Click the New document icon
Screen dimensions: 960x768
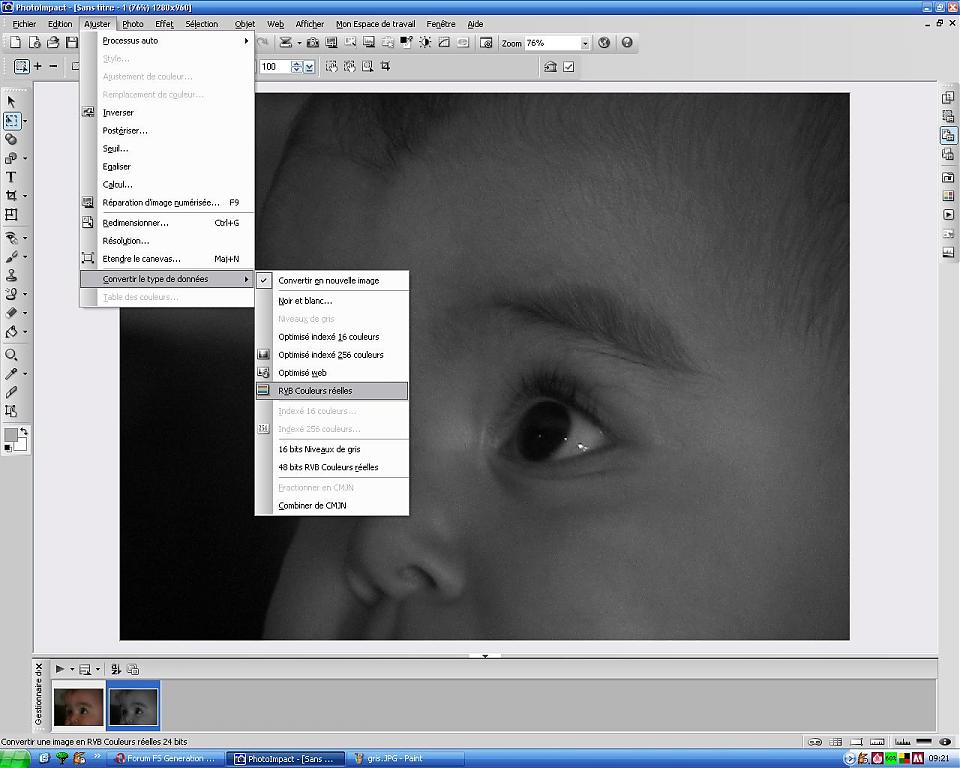pyautogui.click(x=15, y=42)
